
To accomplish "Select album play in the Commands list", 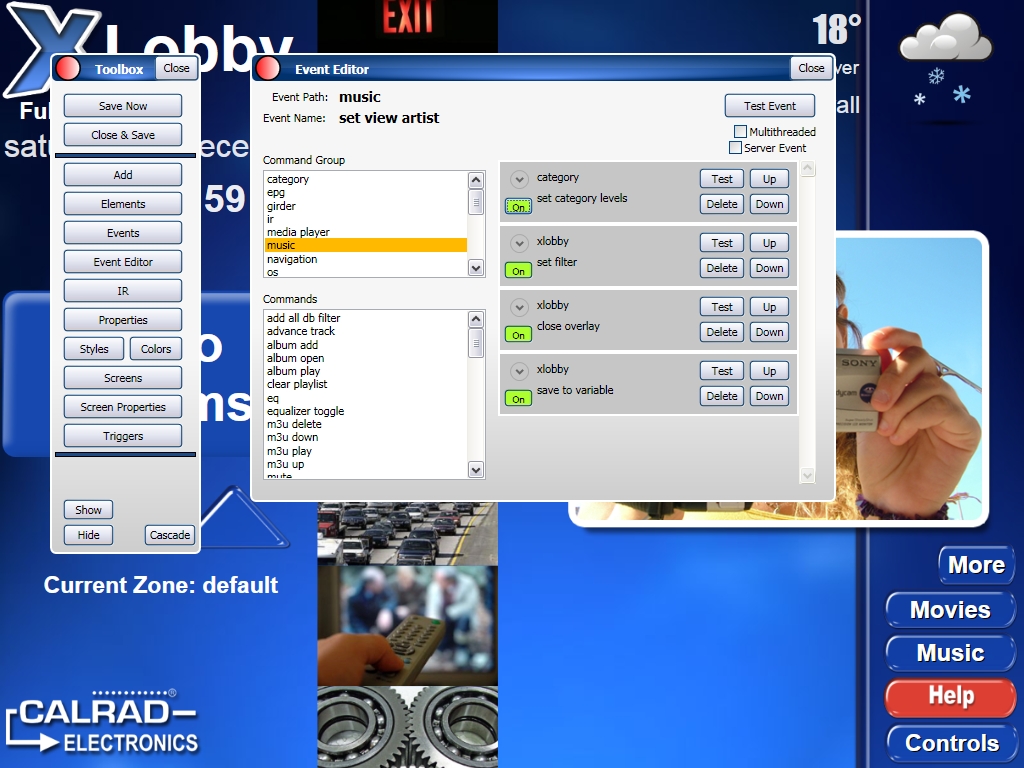I will click(293, 371).
